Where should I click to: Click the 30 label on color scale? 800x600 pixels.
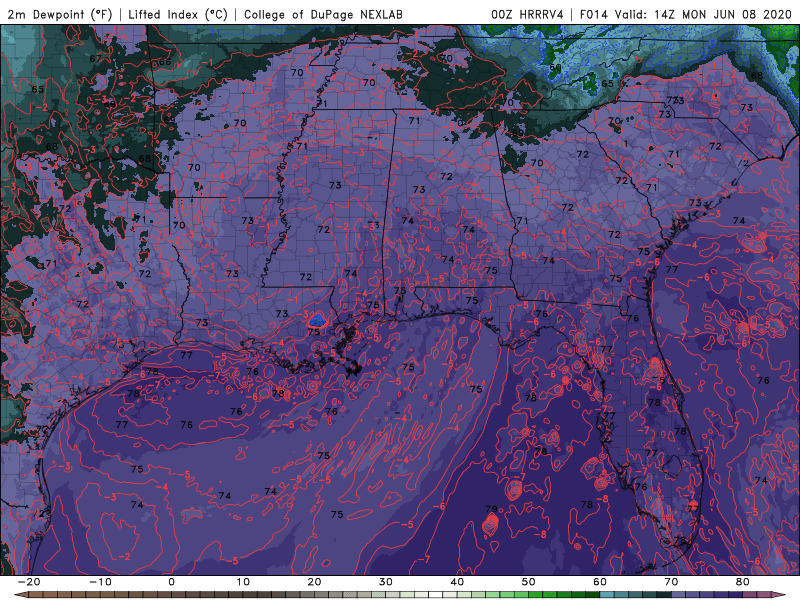(x=386, y=582)
